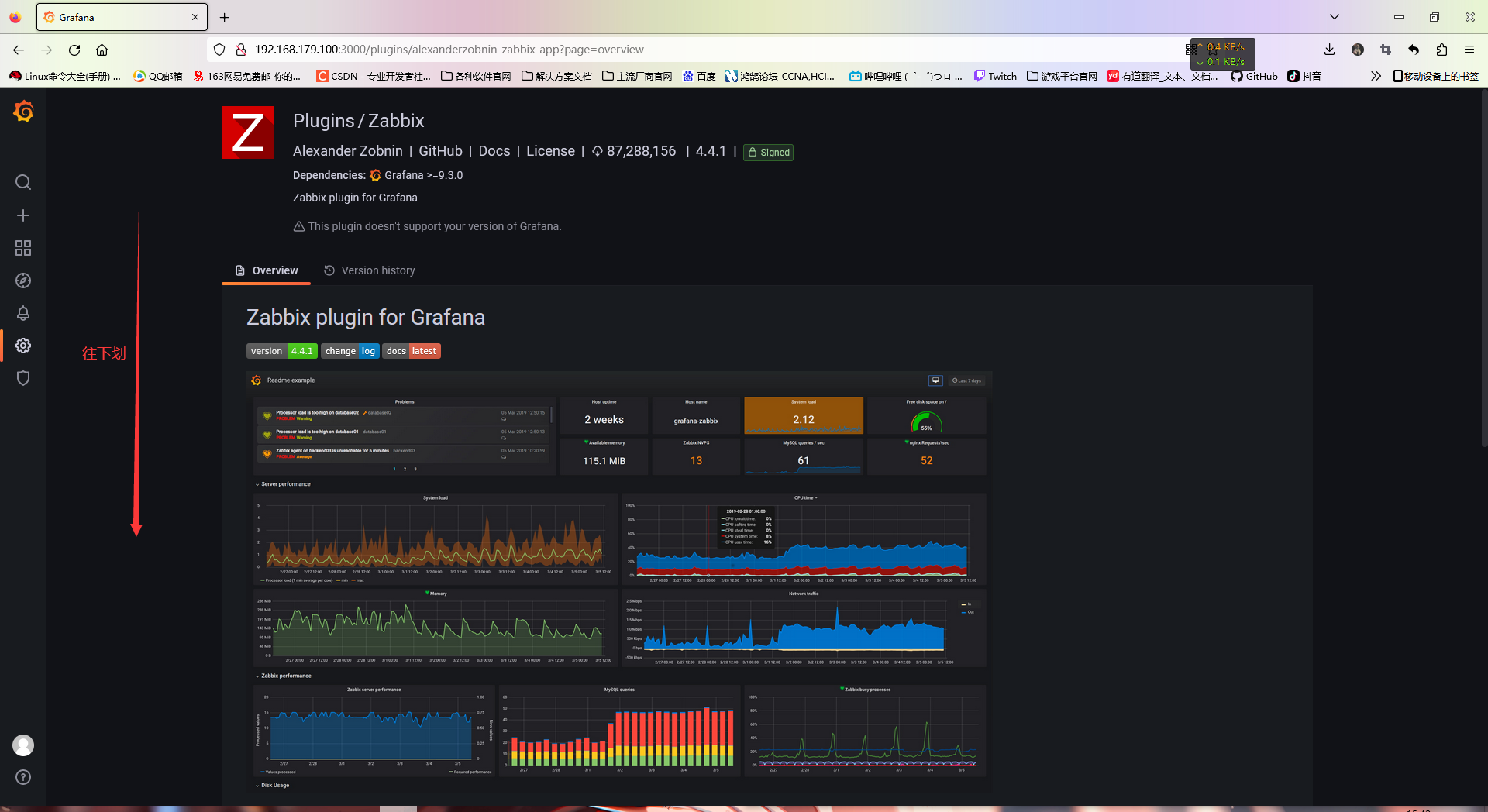
Task: Click the tracking protection shield icon
Action: click(219, 50)
